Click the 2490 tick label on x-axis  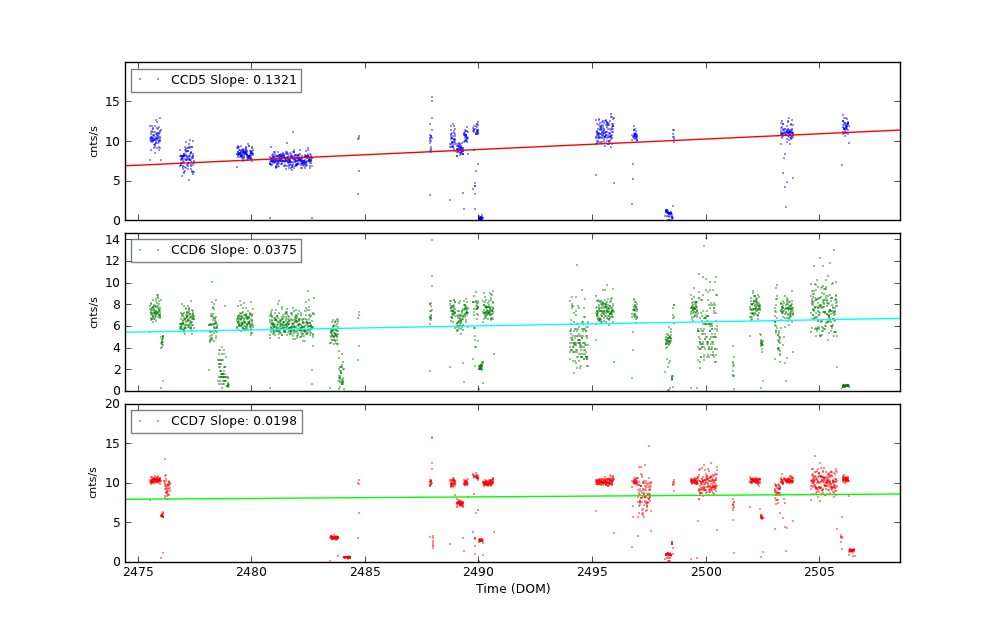pos(478,572)
